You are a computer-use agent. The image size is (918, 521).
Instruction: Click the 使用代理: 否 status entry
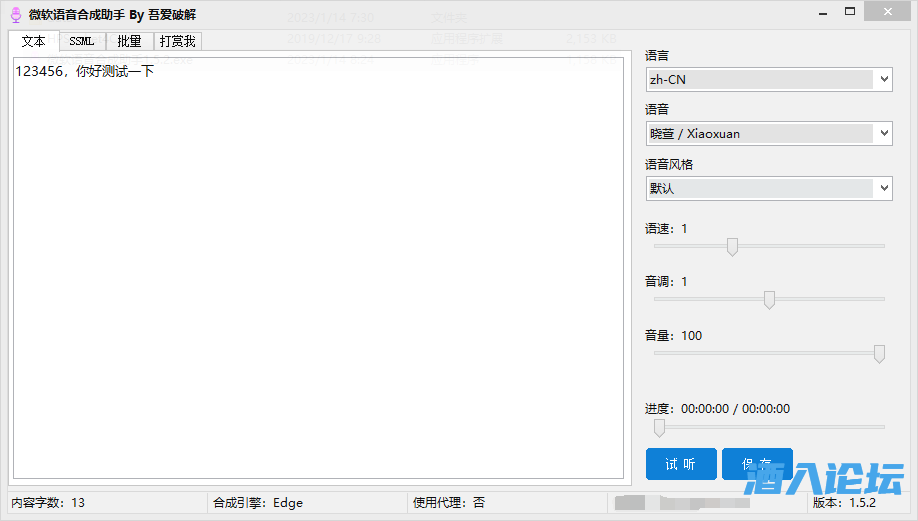[x=448, y=503]
